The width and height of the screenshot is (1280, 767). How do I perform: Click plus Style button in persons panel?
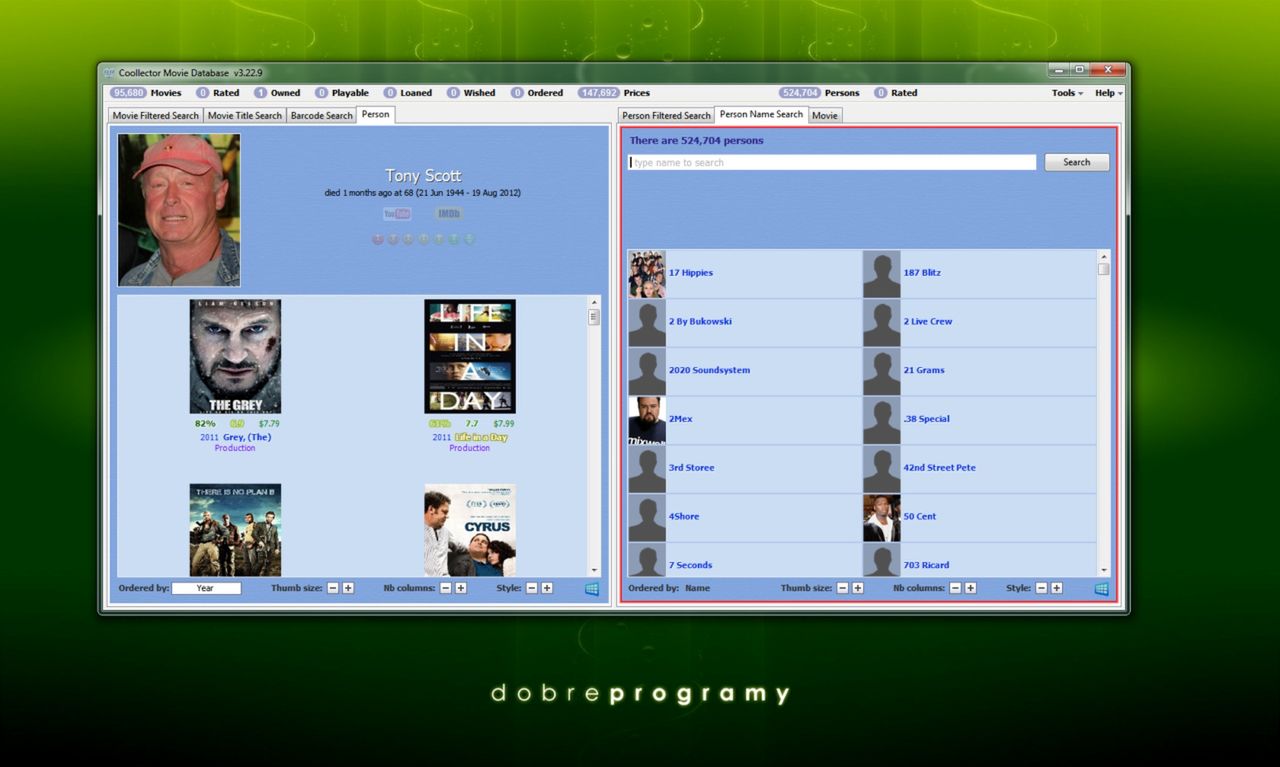point(1057,588)
